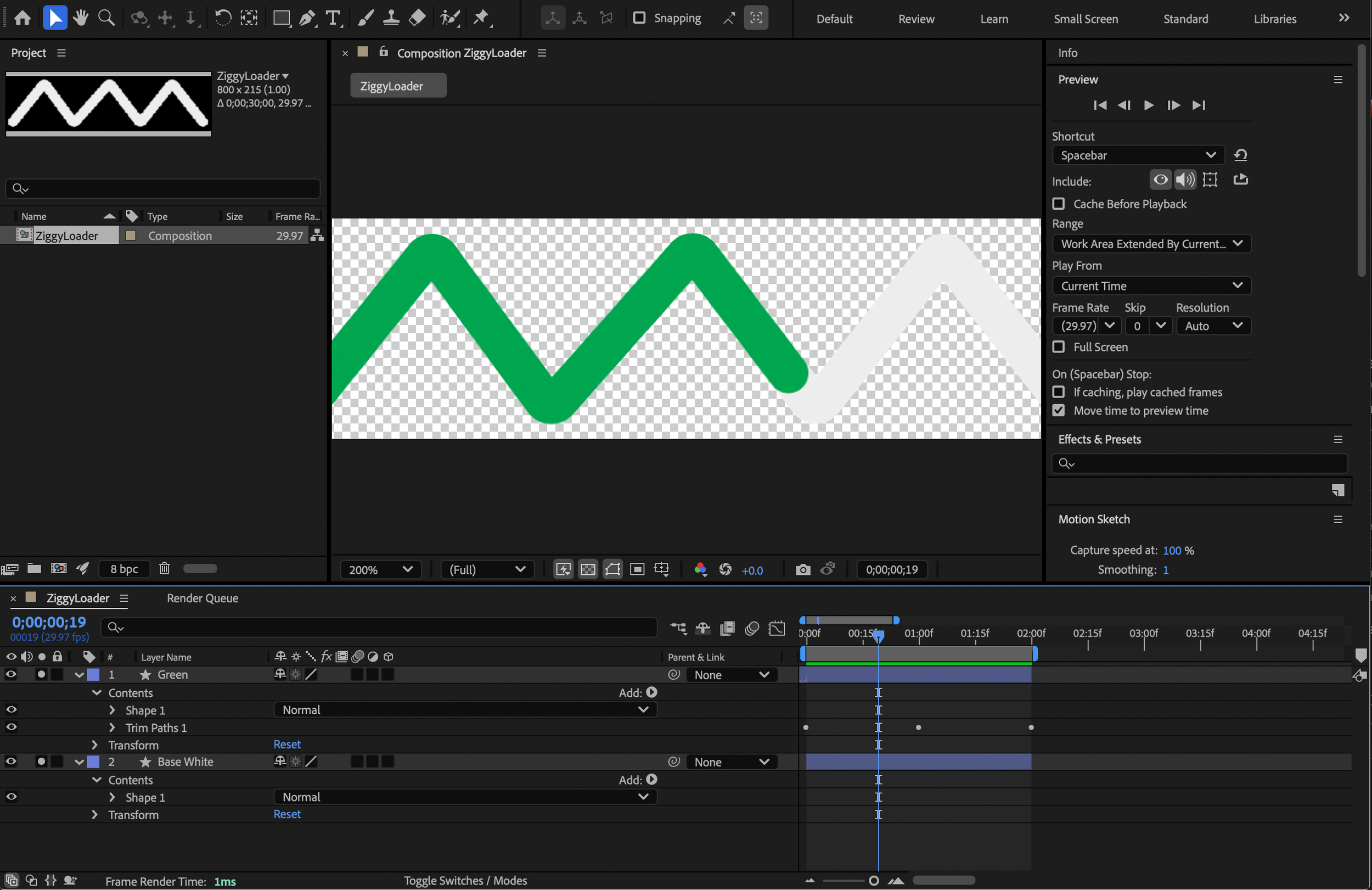Click the Delete trash icon in Project panel
1372x890 pixels.
click(x=164, y=569)
